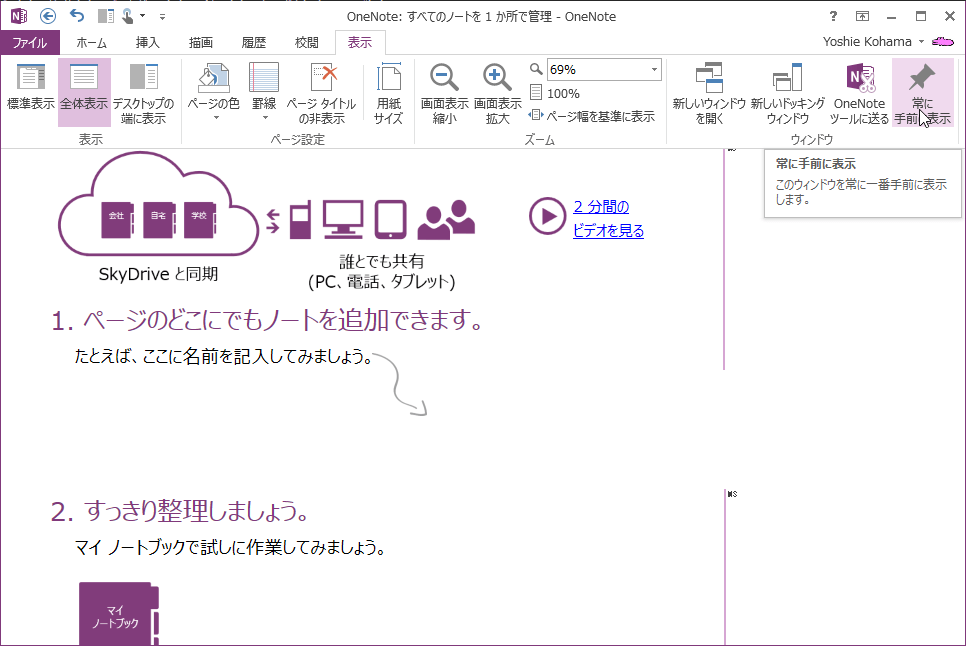
Task: Toggle Touch/Mouse mode icon
Action: click(128, 16)
